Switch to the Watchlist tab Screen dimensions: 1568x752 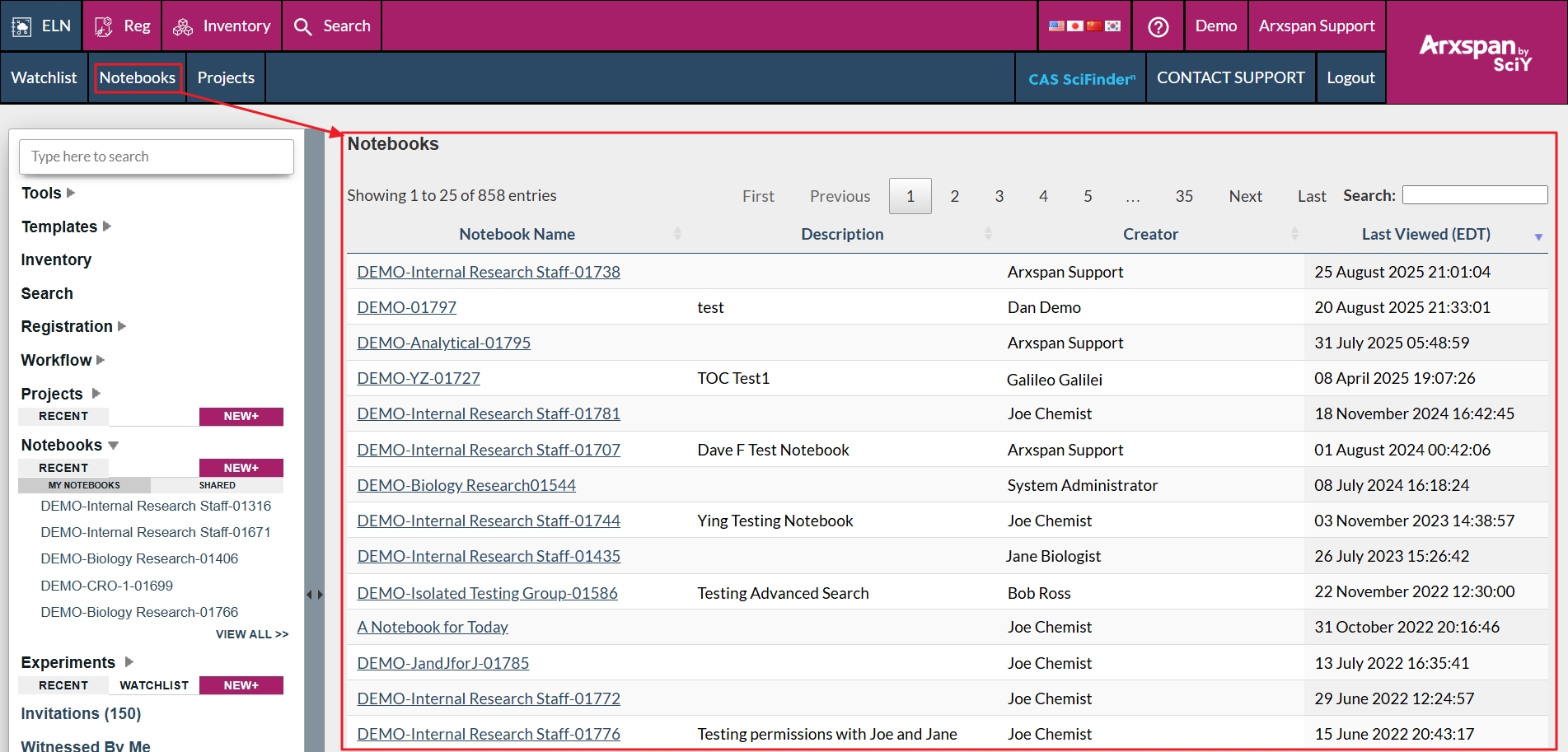[44, 77]
